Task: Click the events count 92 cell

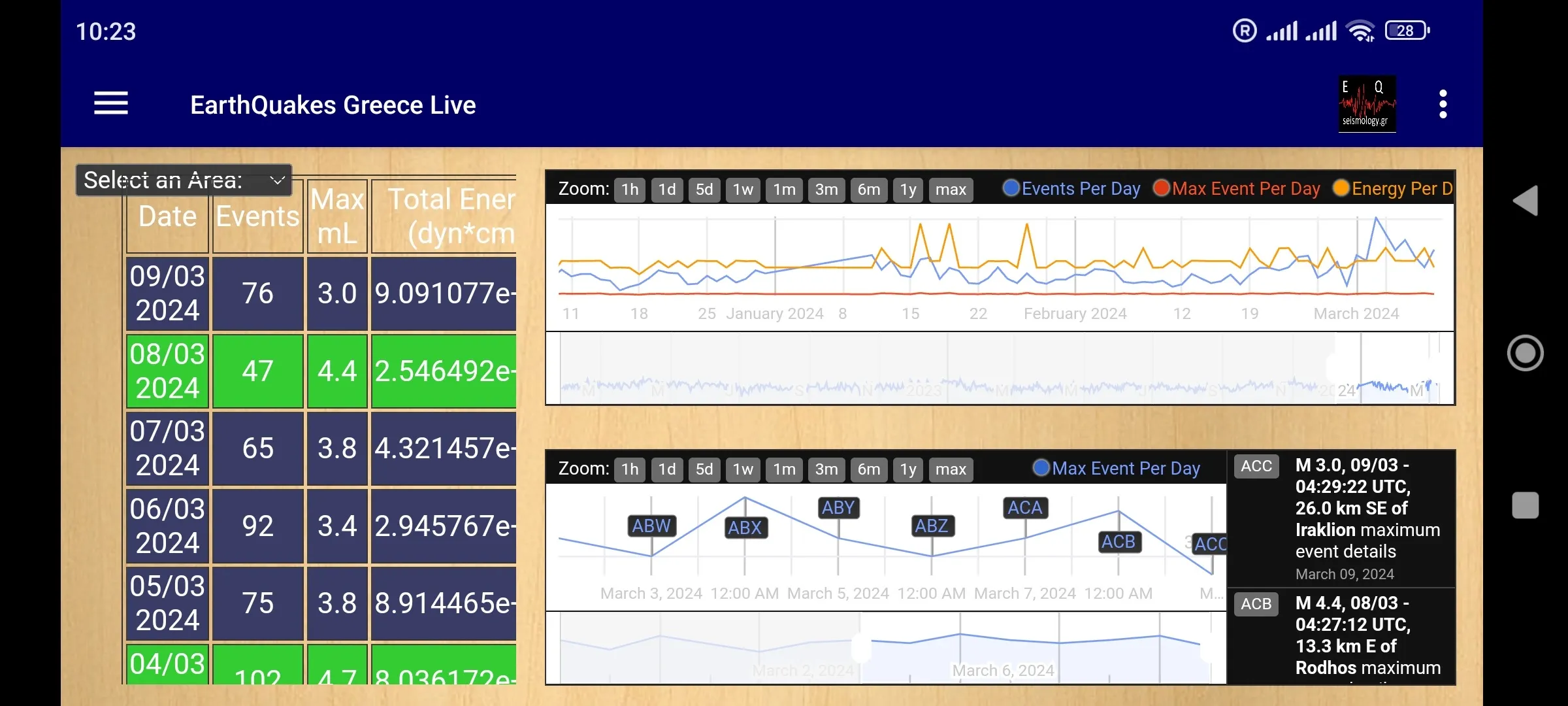Action: [x=257, y=526]
